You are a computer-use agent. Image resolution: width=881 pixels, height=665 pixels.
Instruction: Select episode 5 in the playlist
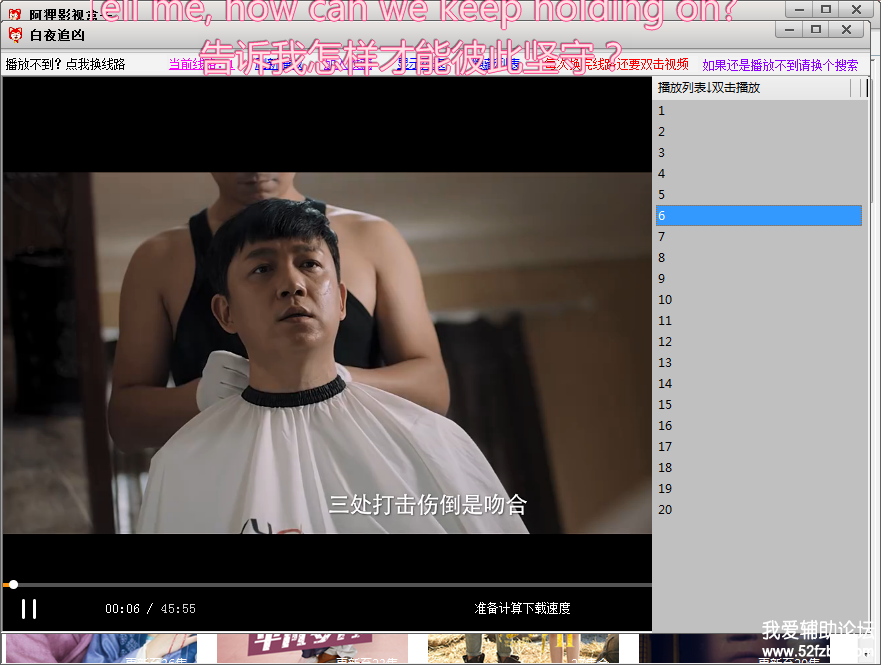[x=759, y=194]
